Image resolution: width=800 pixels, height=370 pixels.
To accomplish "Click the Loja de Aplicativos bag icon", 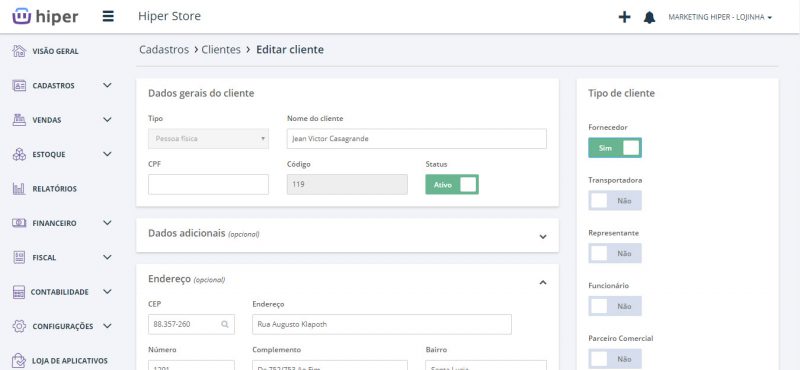I will [19, 360].
